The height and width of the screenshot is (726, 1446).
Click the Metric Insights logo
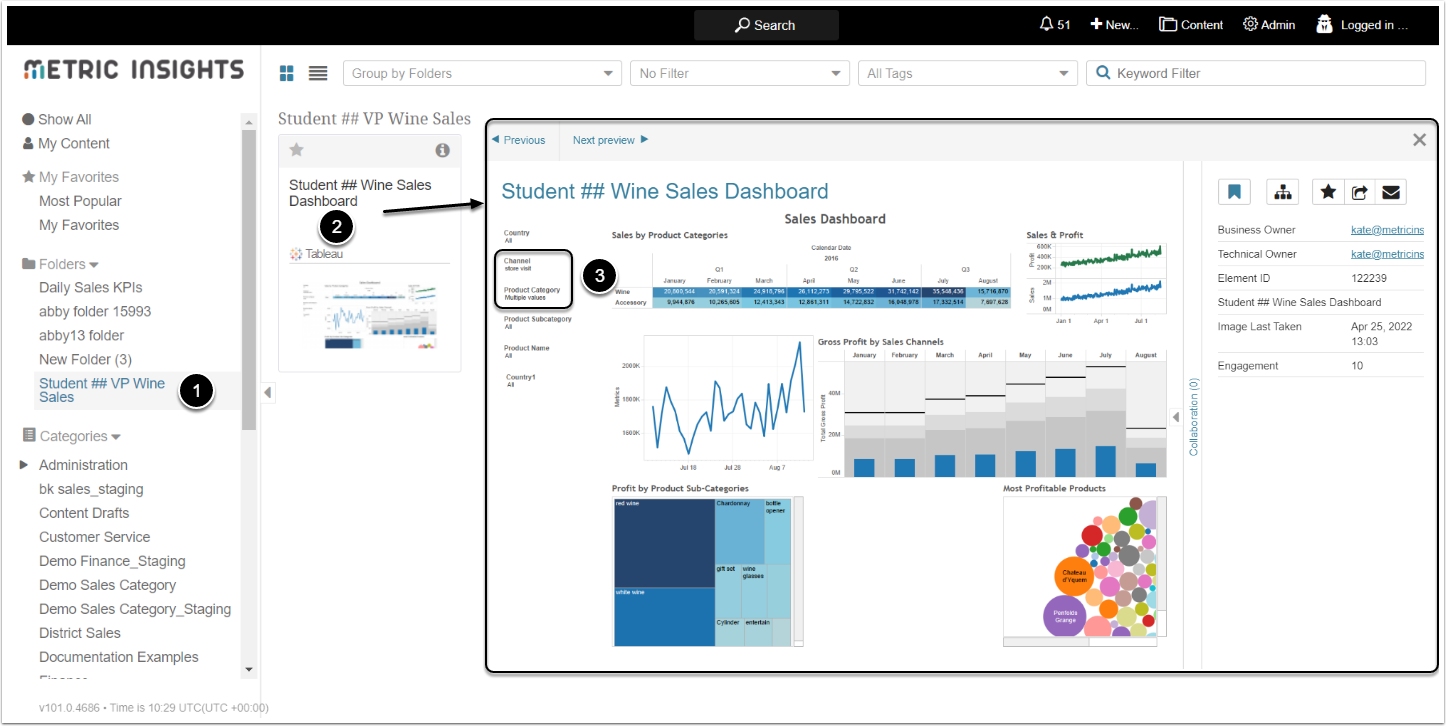tap(134, 70)
